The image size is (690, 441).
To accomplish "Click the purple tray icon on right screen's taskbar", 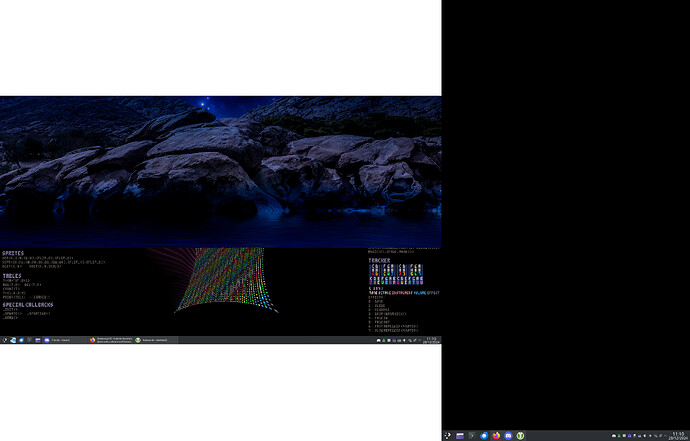I will [x=629, y=436].
